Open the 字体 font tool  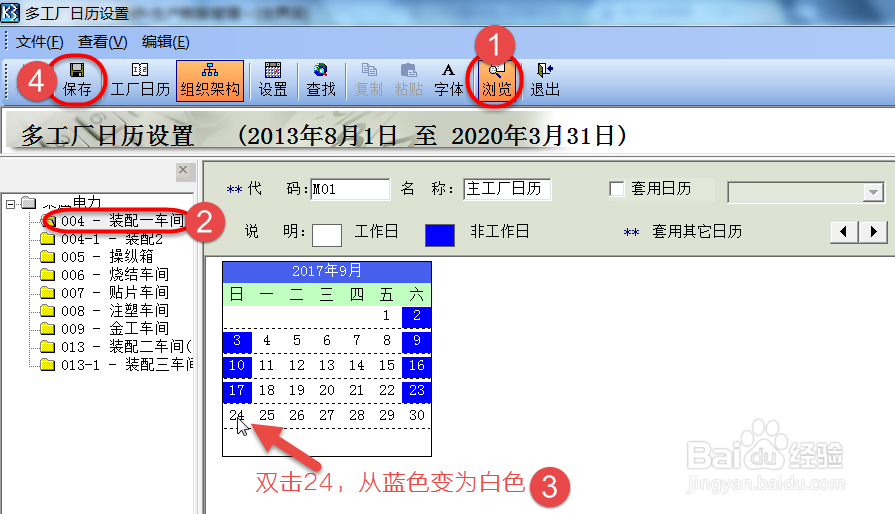(x=449, y=80)
